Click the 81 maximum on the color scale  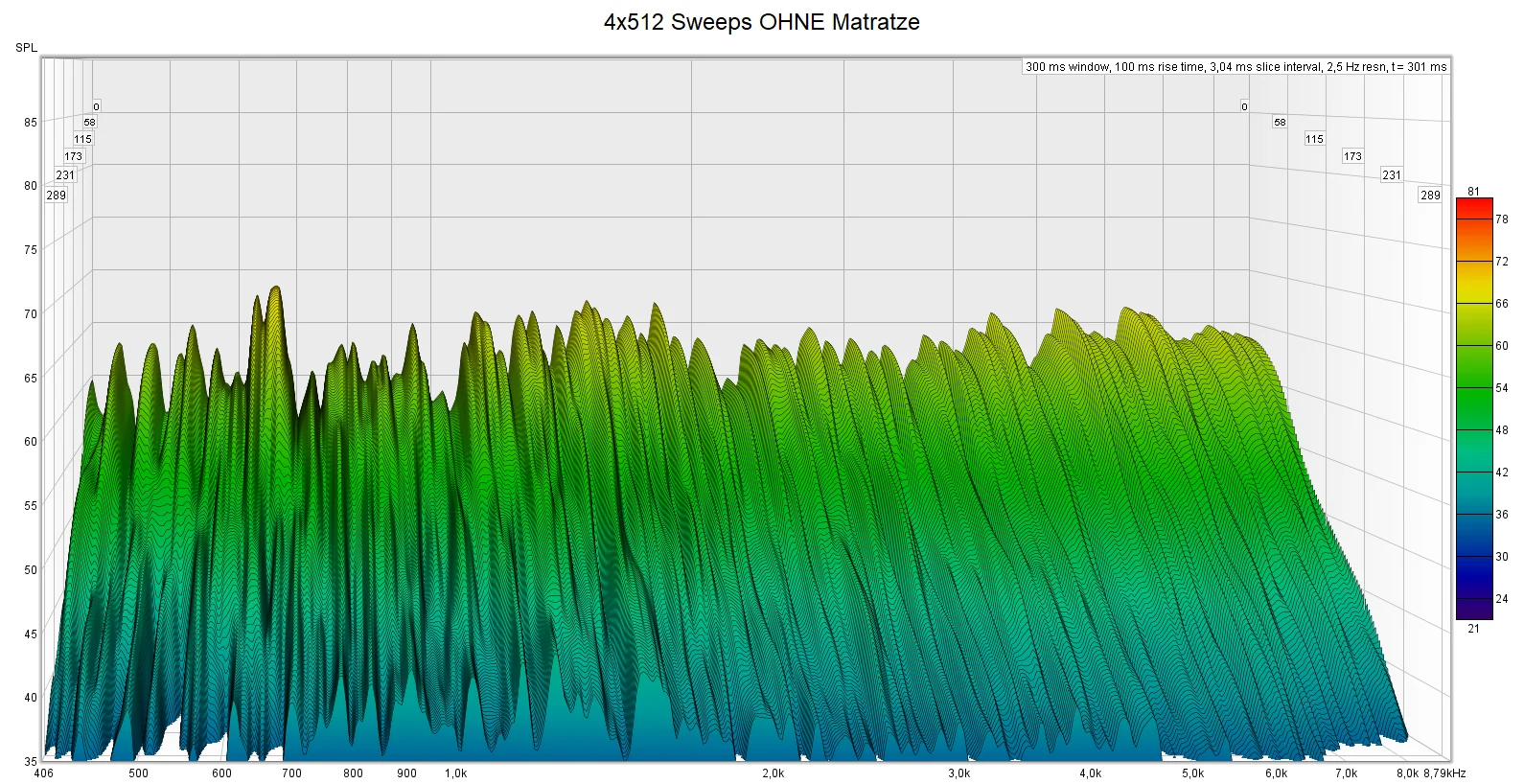pyautogui.click(x=1473, y=192)
